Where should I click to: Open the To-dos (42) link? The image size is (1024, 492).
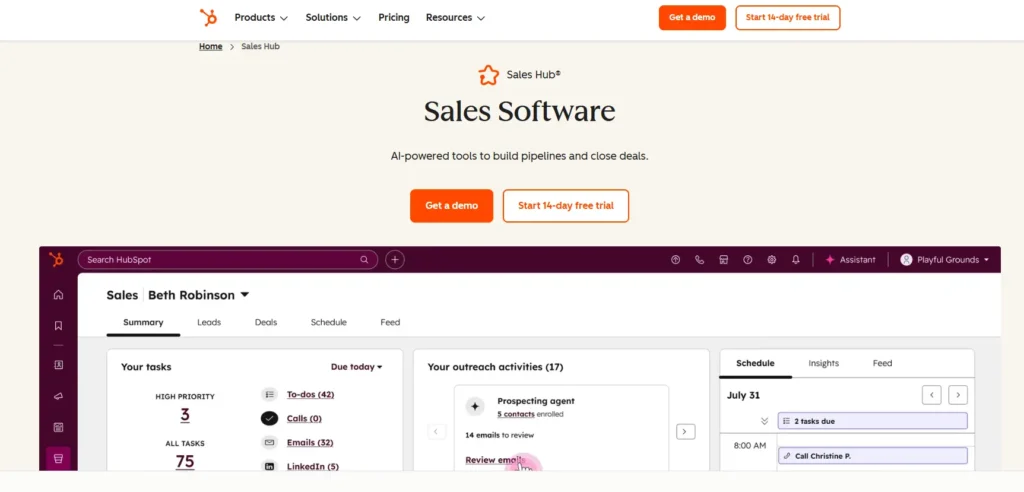point(310,395)
